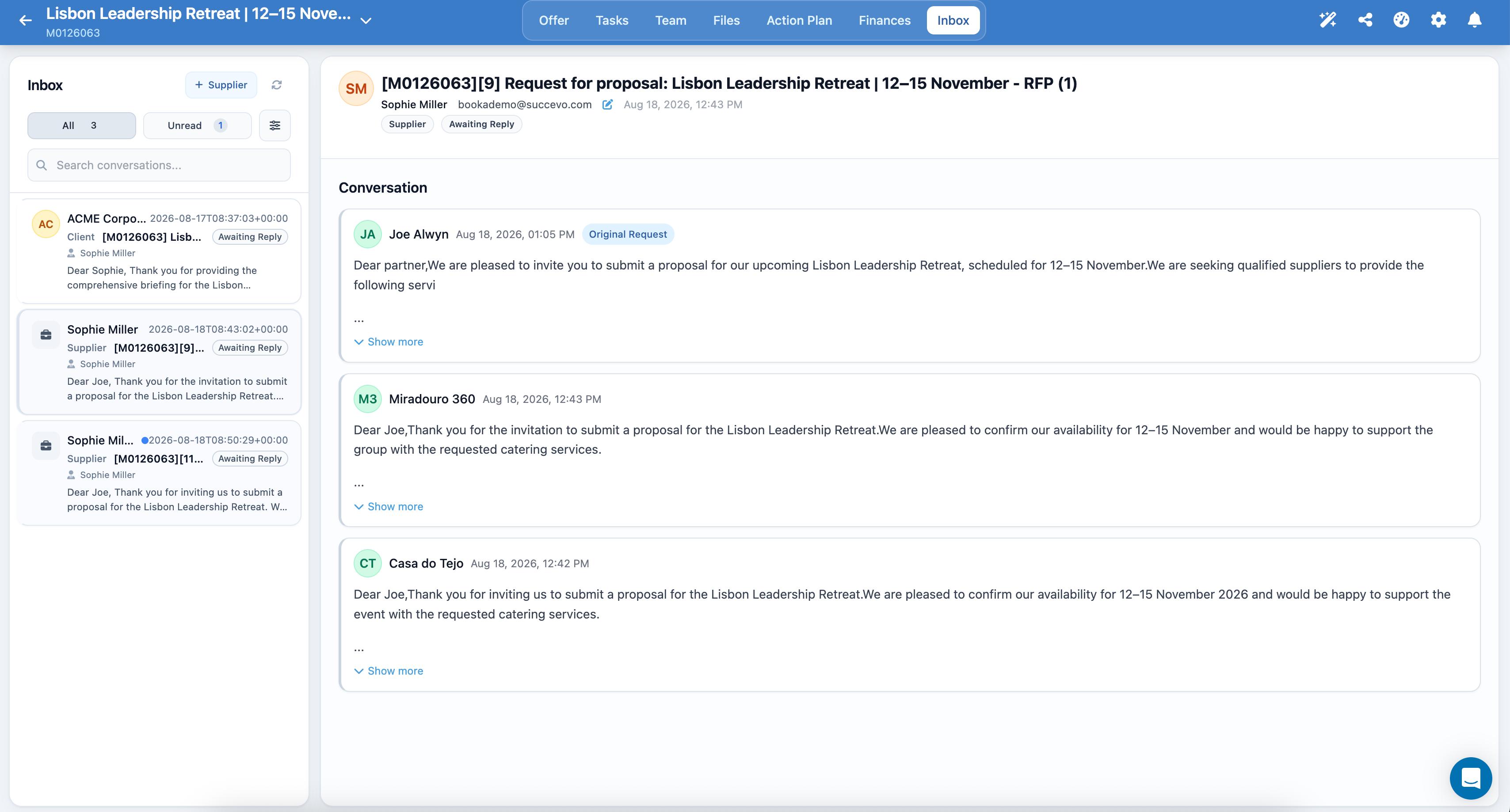Switch to the Offer tab

tap(553, 20)
